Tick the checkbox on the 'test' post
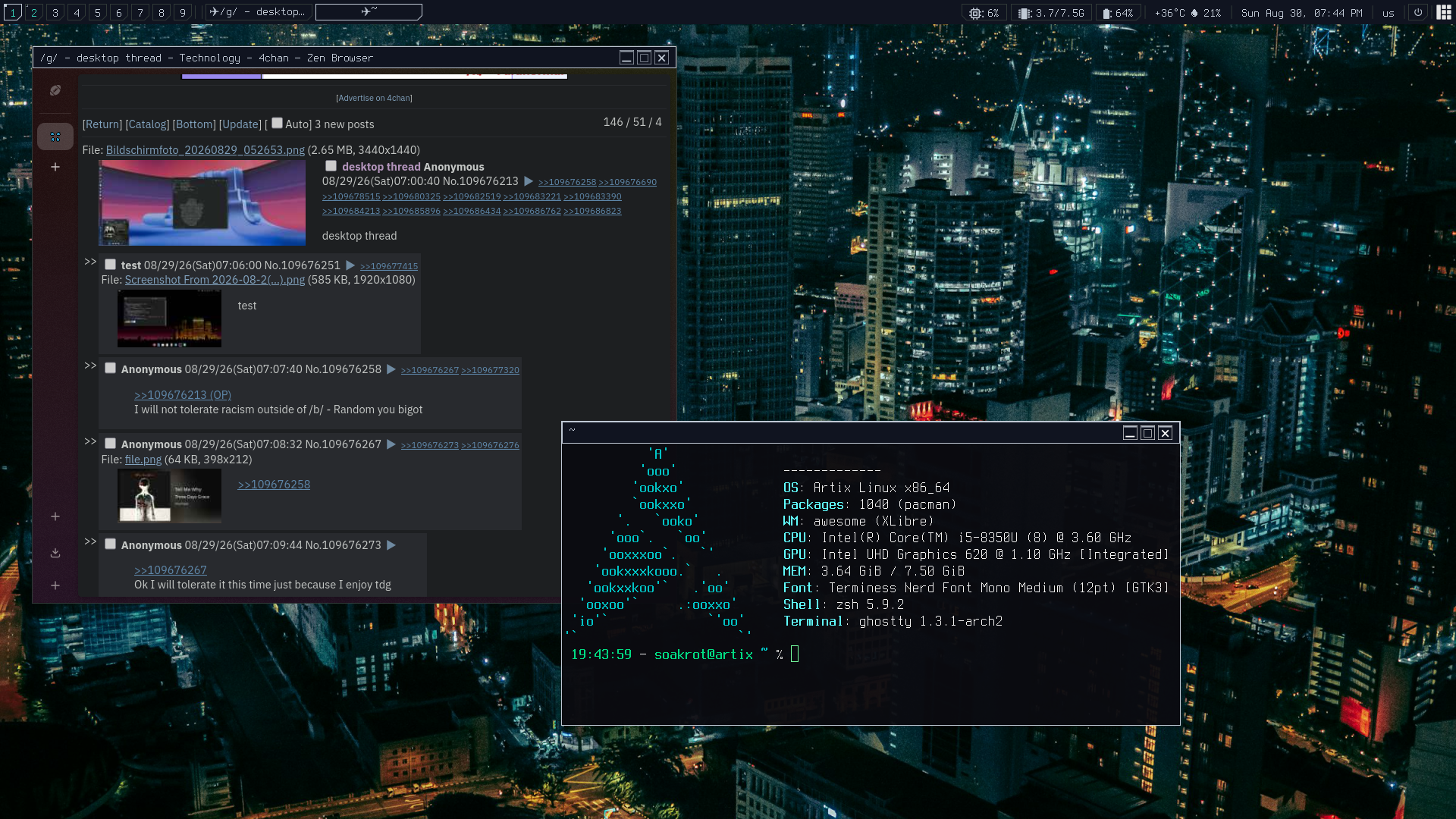 [110, 265]
